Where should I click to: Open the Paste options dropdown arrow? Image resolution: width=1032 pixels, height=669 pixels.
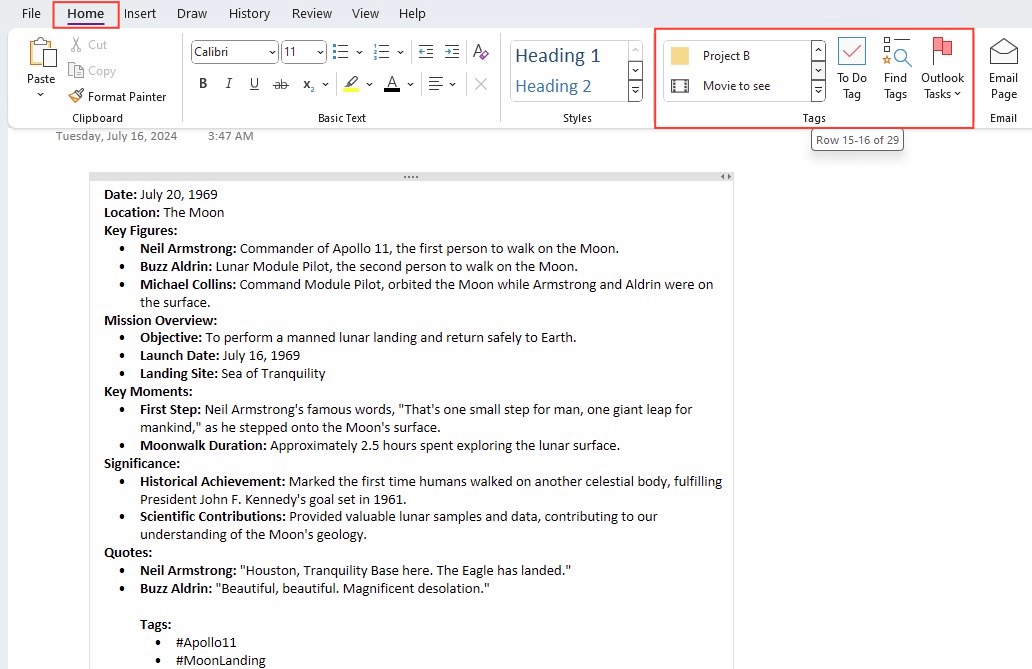coord(41,95)
